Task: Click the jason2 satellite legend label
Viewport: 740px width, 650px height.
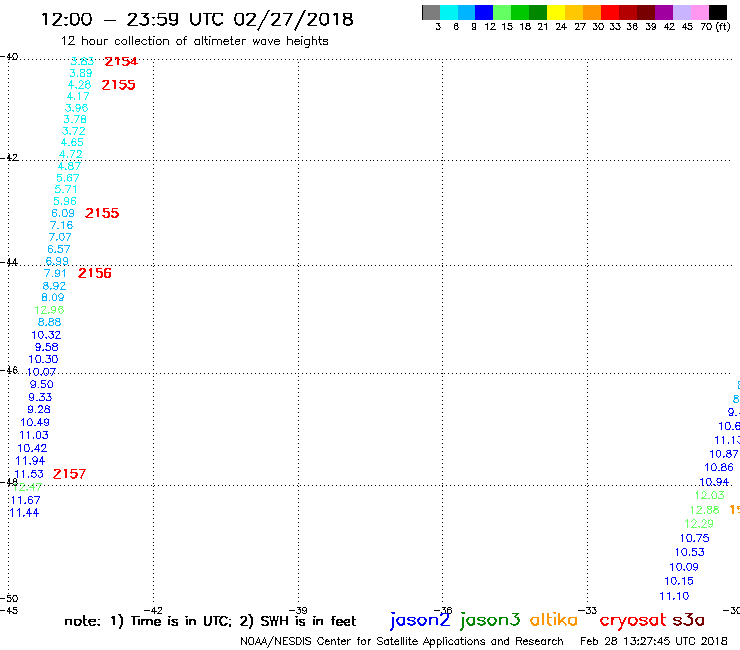Action: (x=420, y=620)
